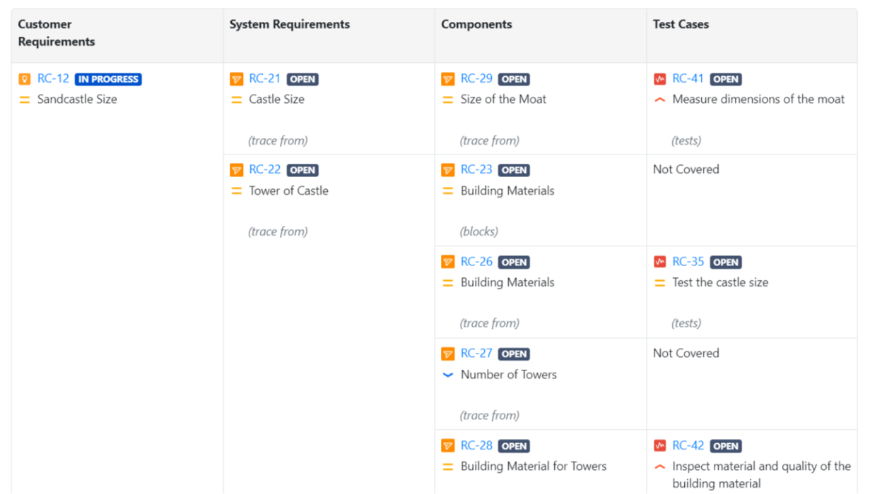Open the RC-22 Tower of Castle link
This screenshot has height=494, width=870.
[x=265, y=170]
